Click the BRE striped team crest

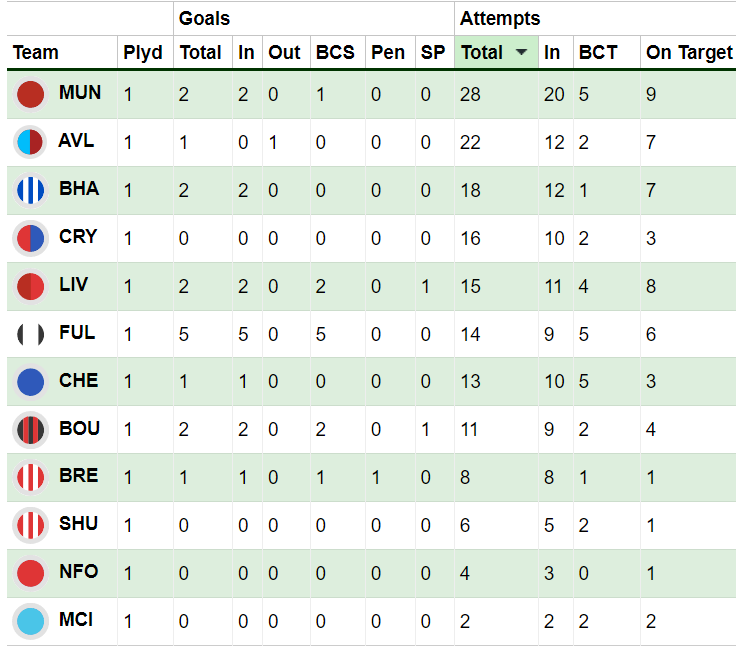click(x=31, y=478)
